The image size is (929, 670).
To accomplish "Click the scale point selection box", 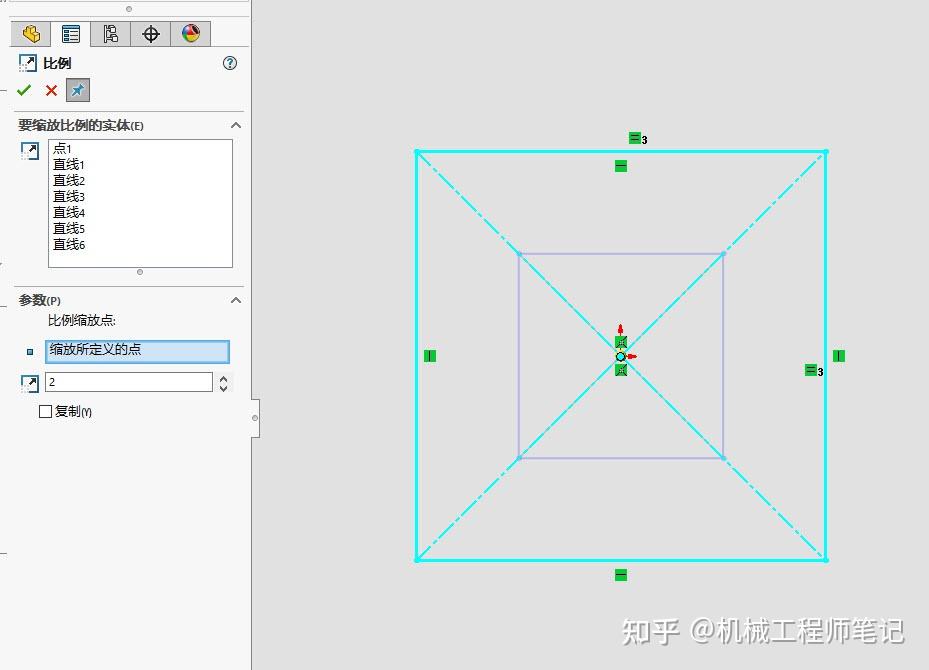I will click(137, 351).
